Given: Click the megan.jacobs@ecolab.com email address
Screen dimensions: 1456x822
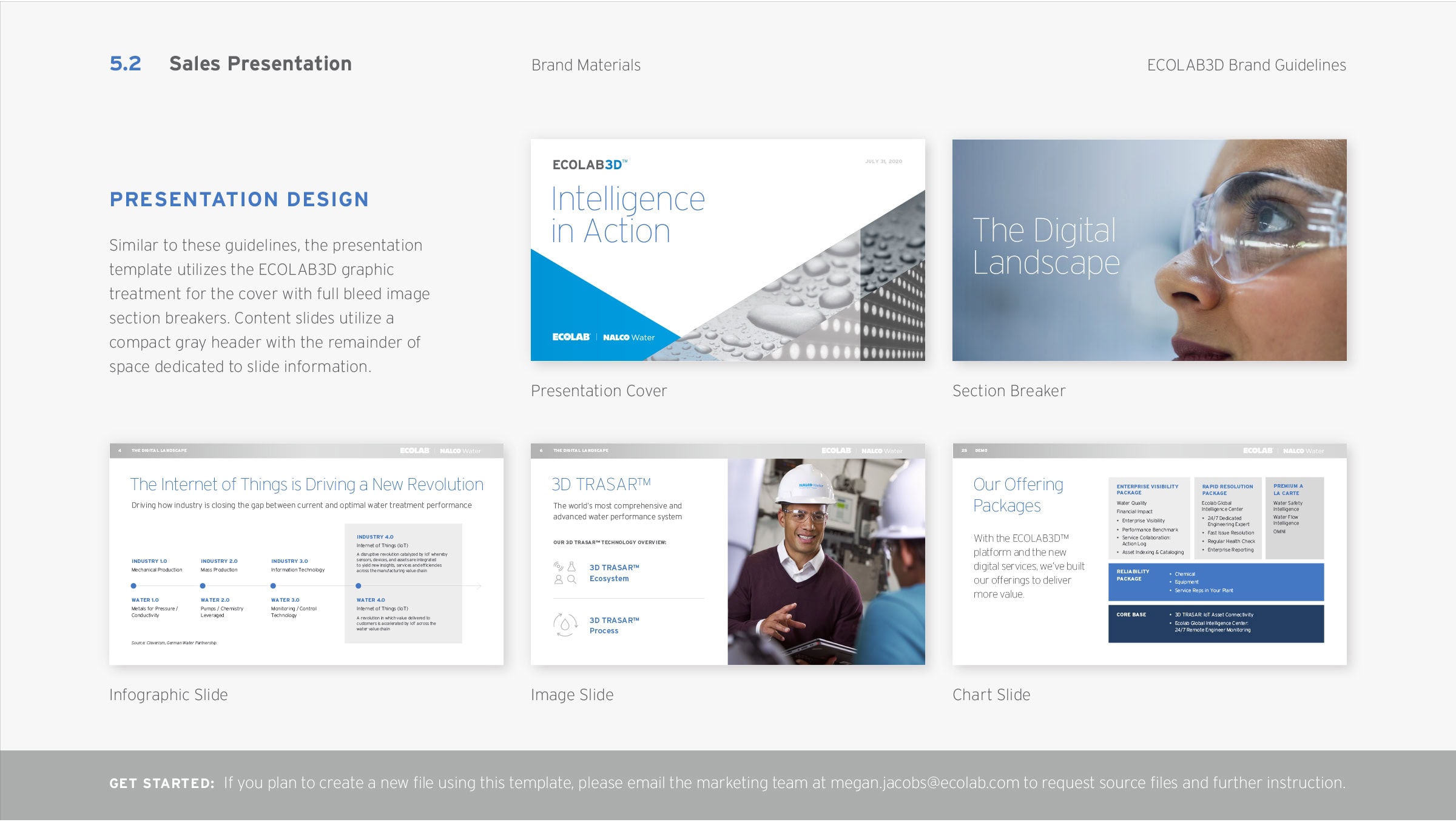Looking at the screenshot, I should 925,783.
